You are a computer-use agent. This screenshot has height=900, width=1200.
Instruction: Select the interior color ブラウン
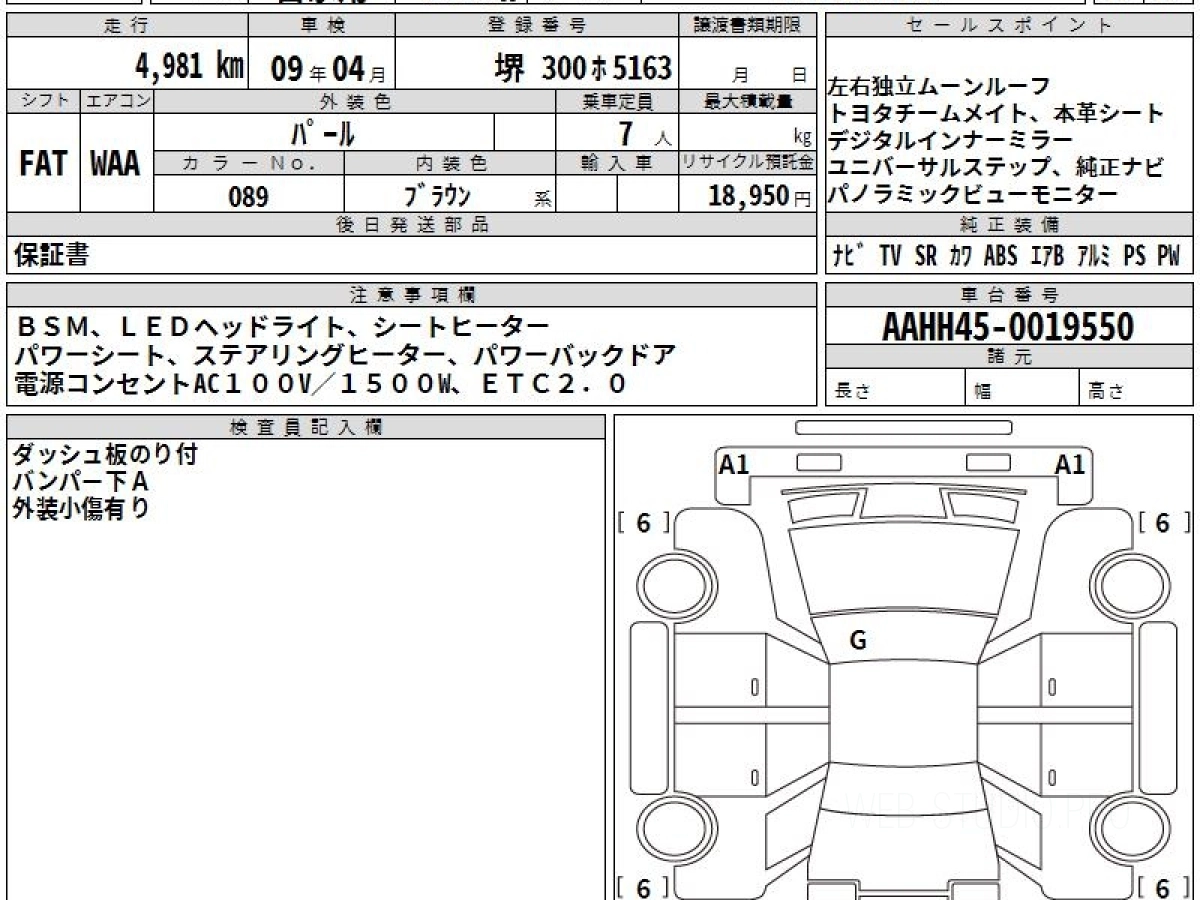coord(437,195)
